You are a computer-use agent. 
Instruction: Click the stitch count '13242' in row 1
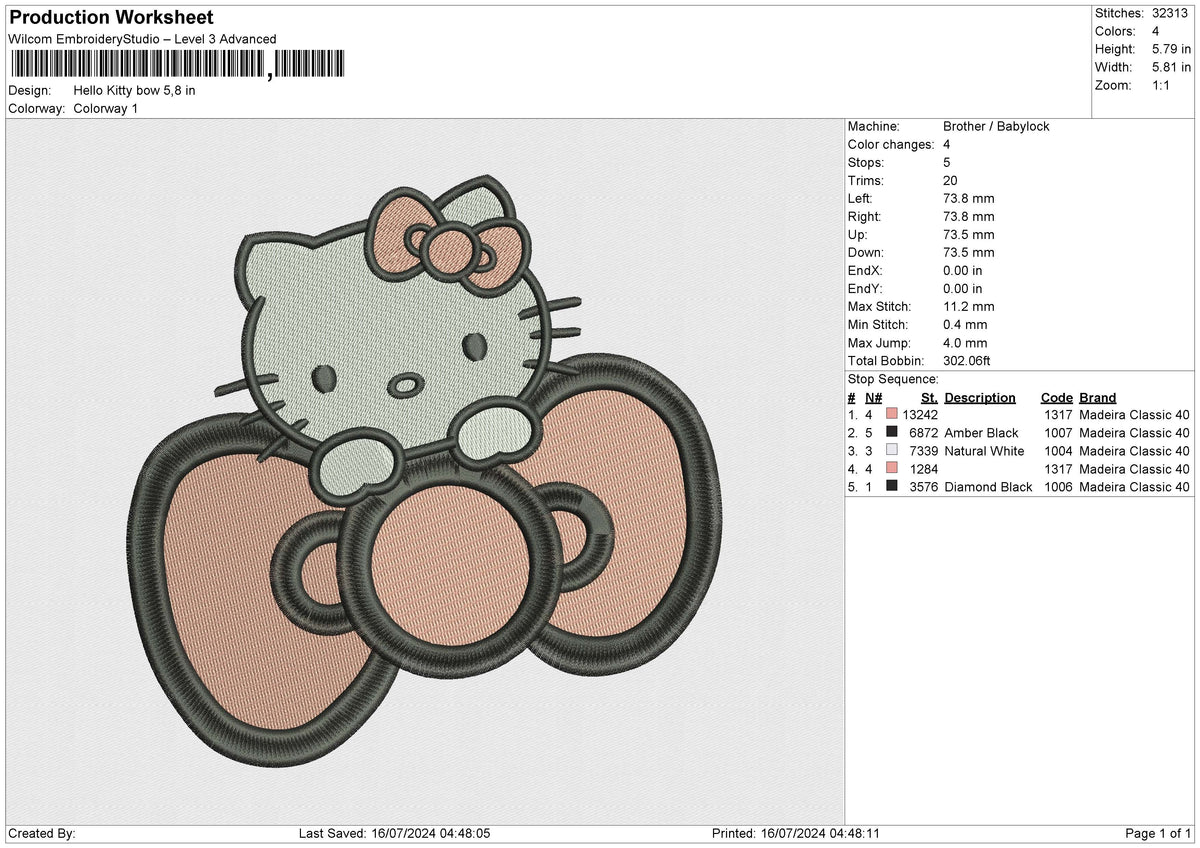coord(920,415)
